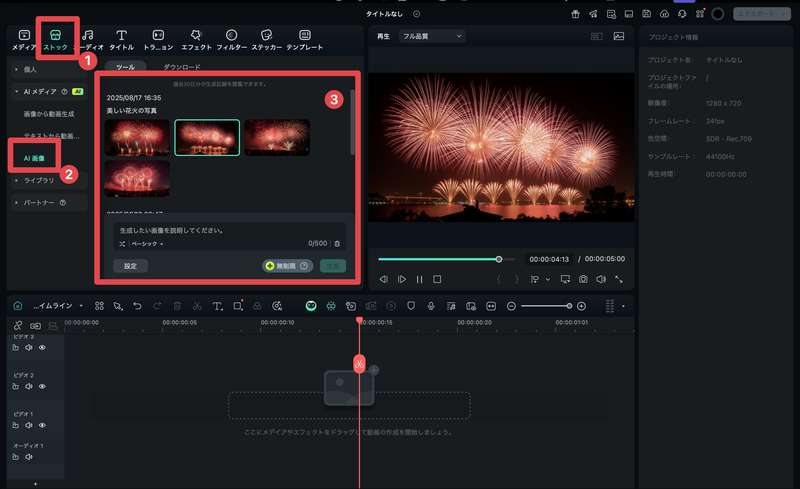Click the 無制限 credits button
Image resolution: width=800 pixels, height=489 pixels.
[288, 266]
